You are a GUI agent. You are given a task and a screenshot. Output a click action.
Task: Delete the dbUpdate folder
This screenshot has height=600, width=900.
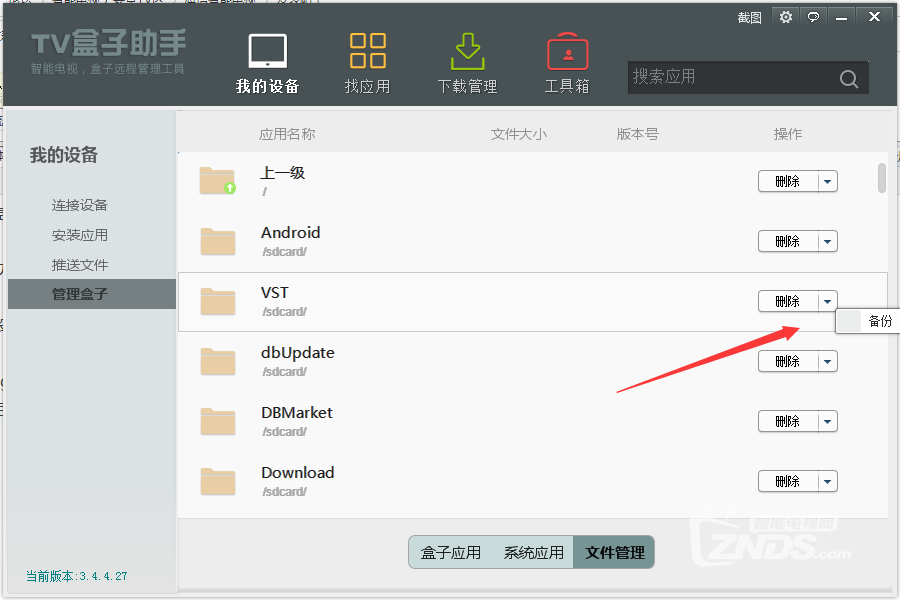click(788, 362)
